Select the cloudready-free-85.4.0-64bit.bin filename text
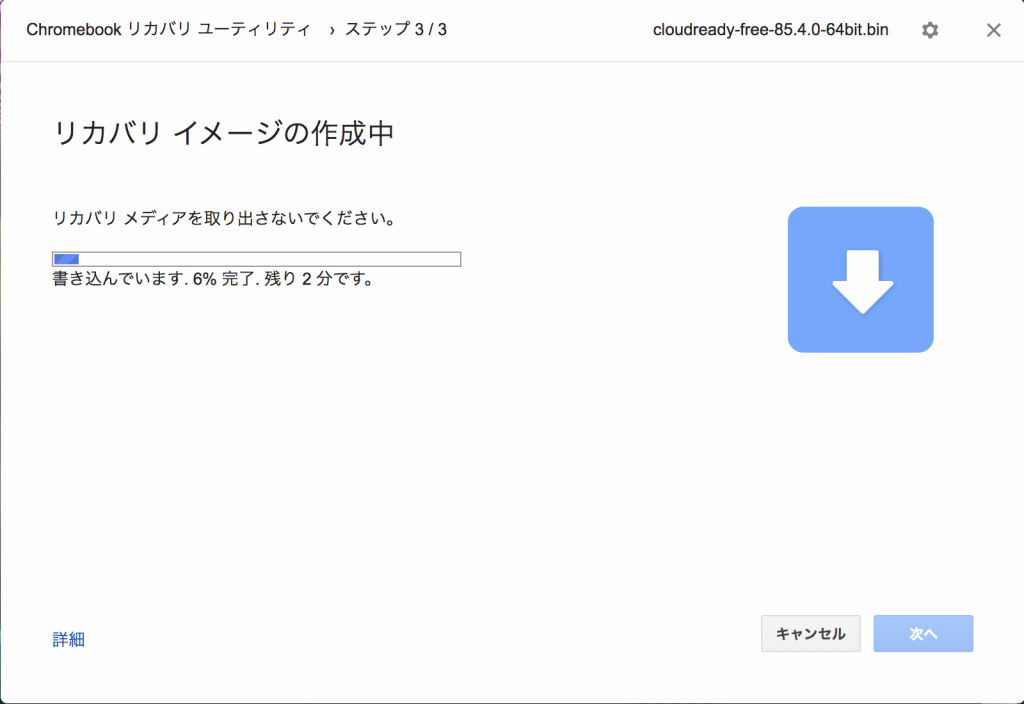 (x=771, y=30)
